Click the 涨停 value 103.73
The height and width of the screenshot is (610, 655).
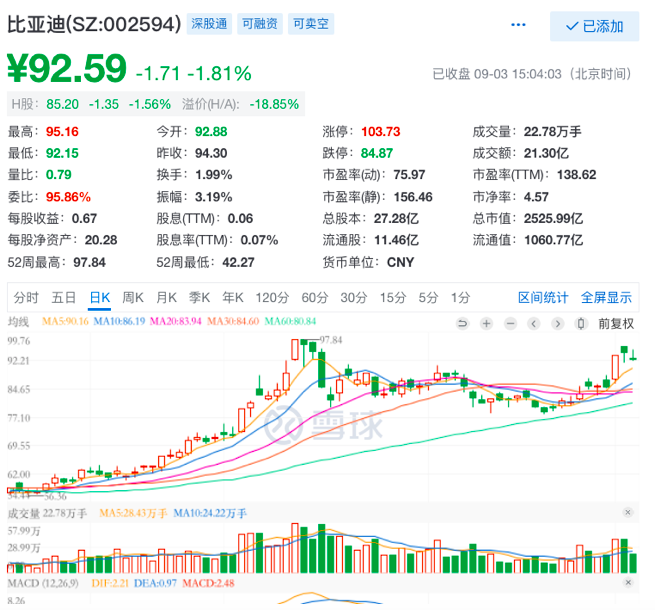[x=381, y=132]
